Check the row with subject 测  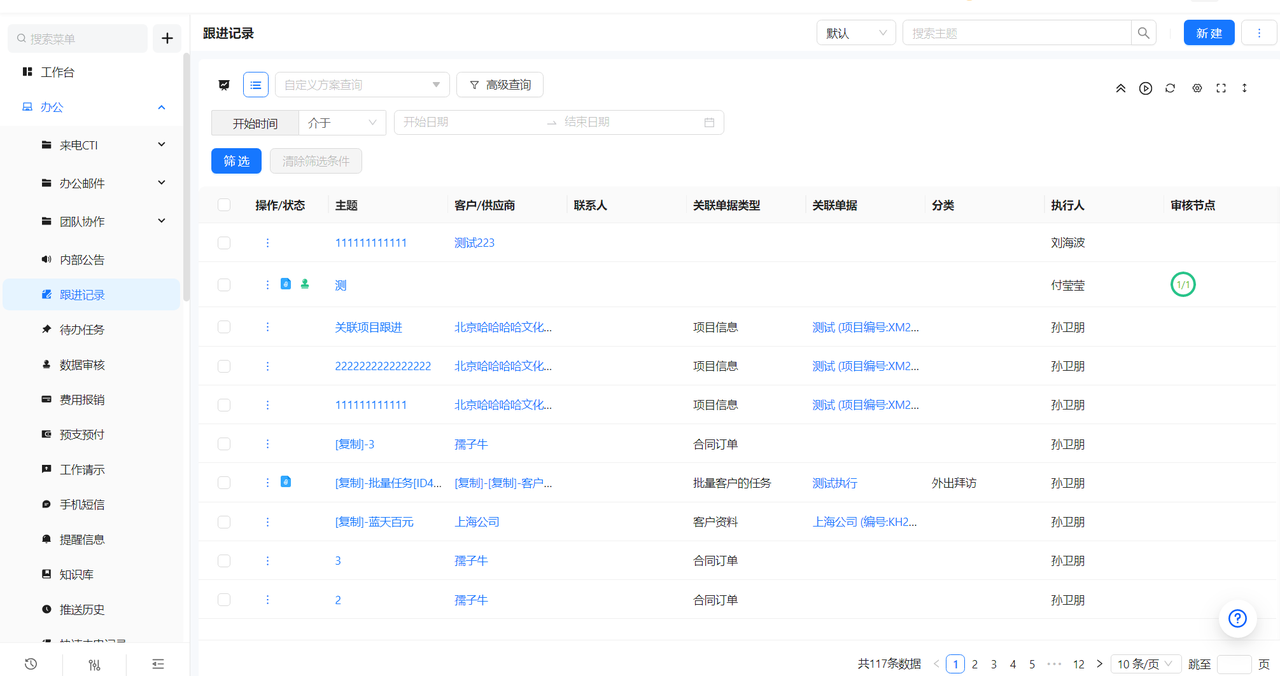[x=224, y=285]
